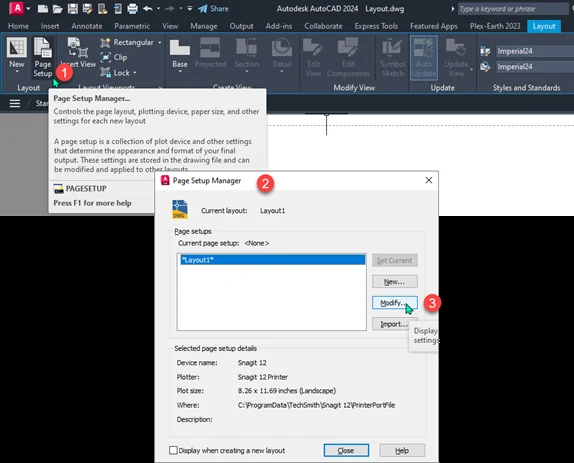Click the Lock viewport tool
Screen dimensions: 574x463
tap(115, 72)
